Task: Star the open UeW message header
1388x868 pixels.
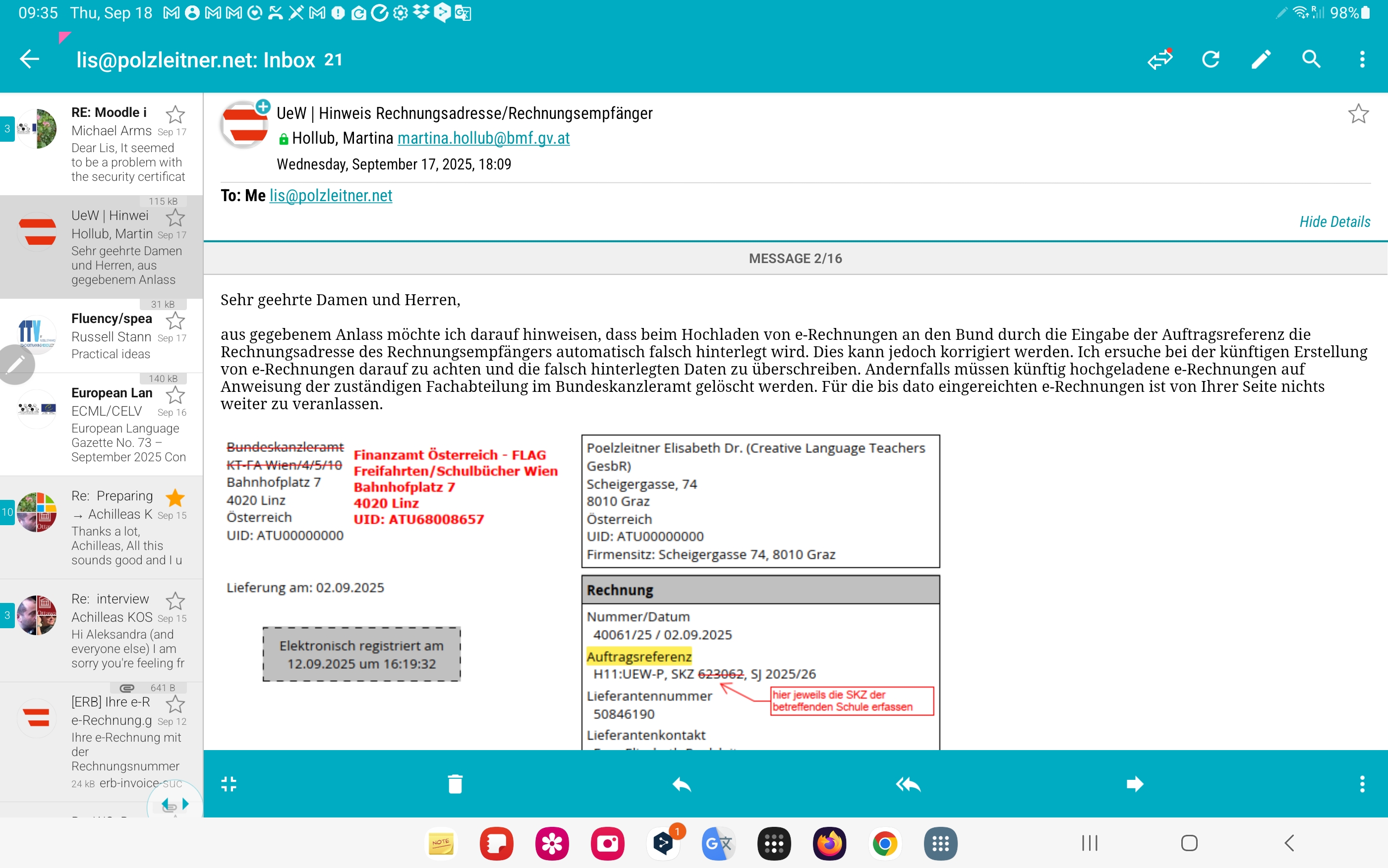Action: (1358, 113)
